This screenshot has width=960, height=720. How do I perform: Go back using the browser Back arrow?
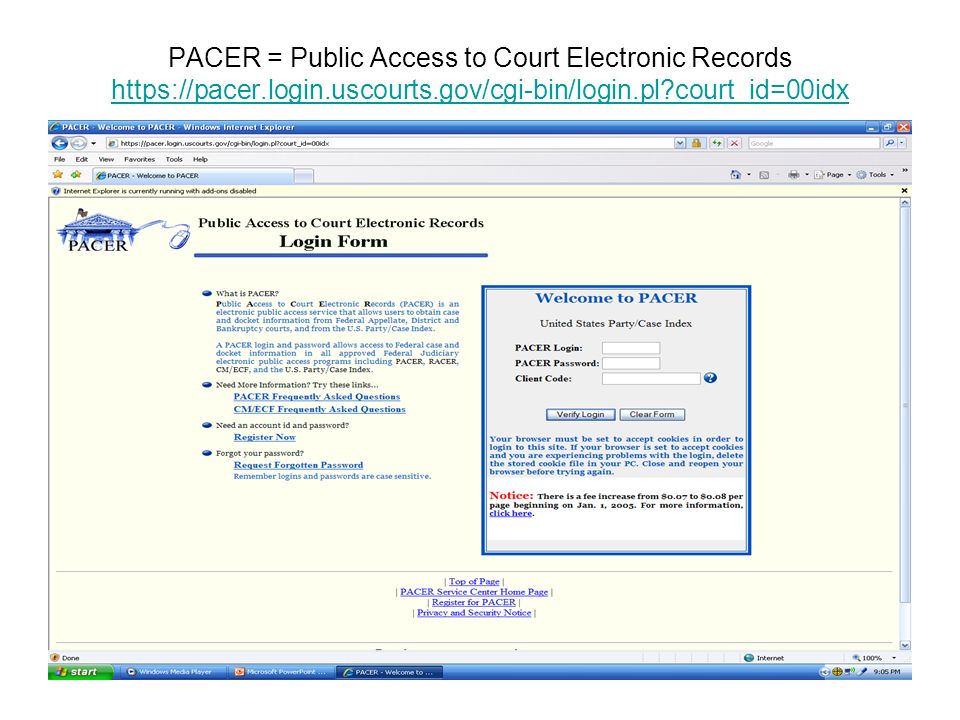(x=59, y=143)
